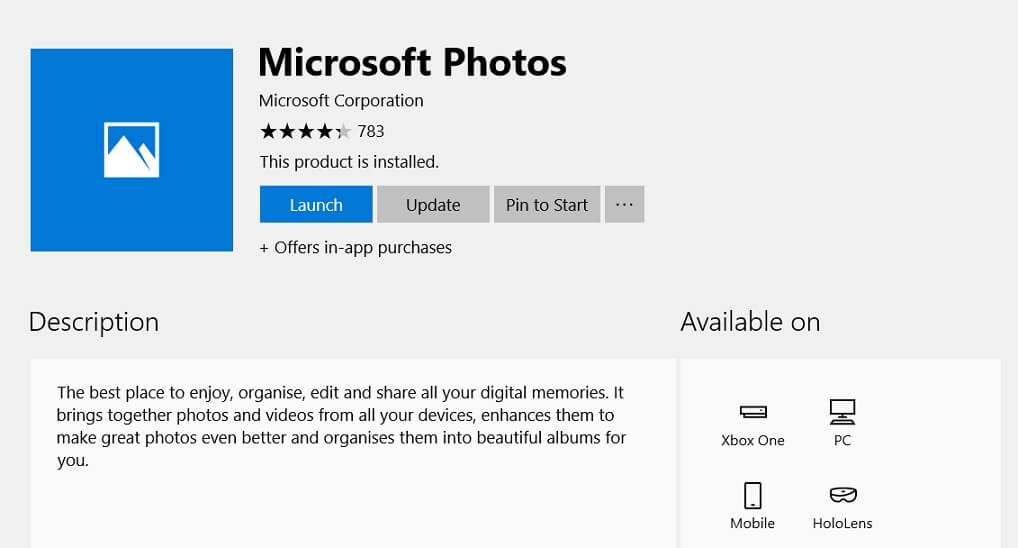1018x548 pixels.
Task: Click the star rating display
Action: coord(305,132)
